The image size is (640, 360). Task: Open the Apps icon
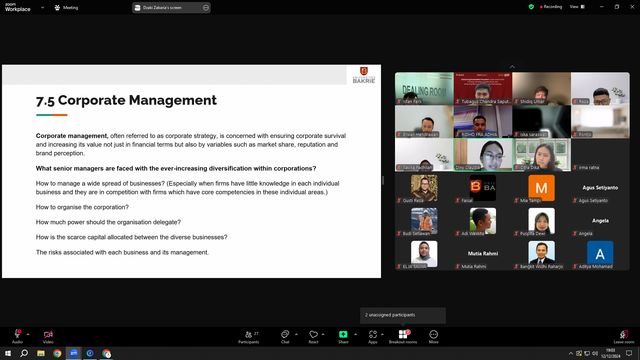(373, 334)
